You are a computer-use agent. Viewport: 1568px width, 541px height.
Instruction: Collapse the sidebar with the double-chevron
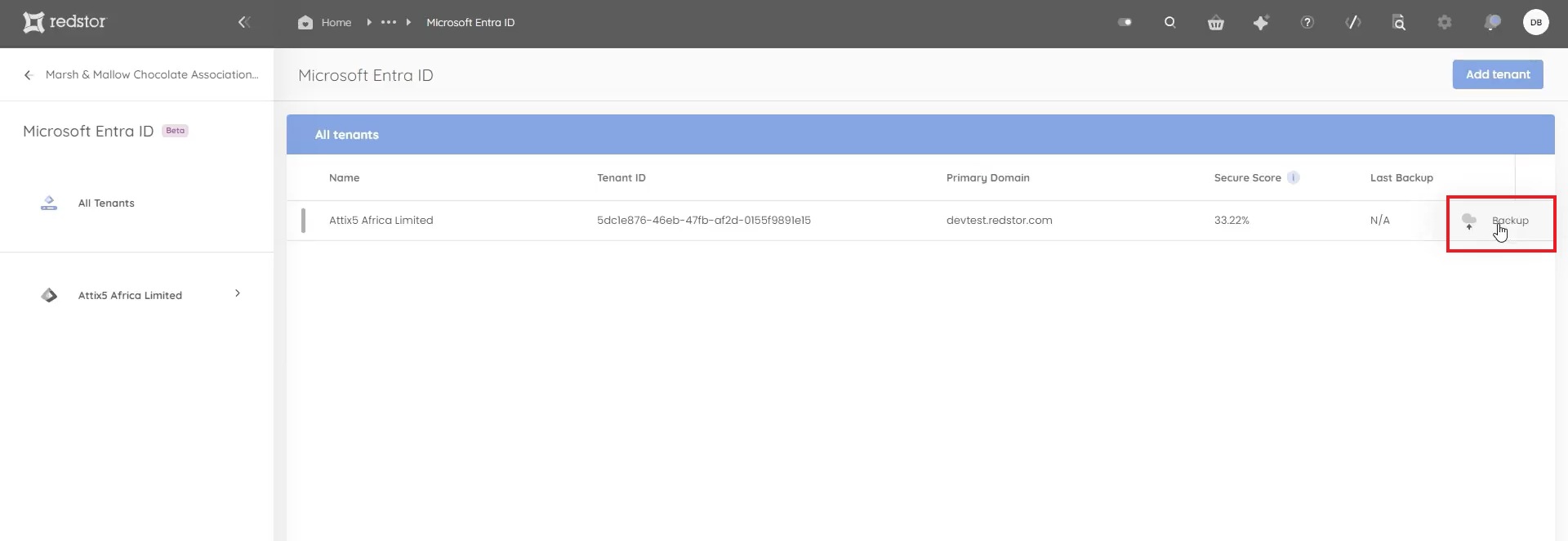click(x=243, y=22)
